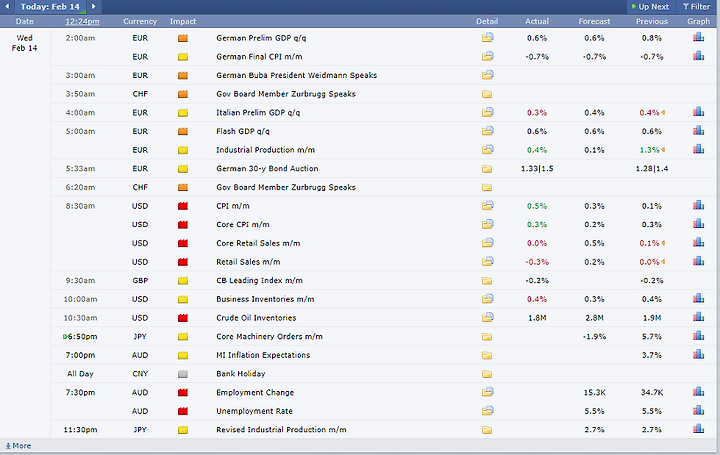Image resolution: width=720 pixels, height=455 pixels.
Task: Click orange impact icon for German Prelim GDP
Action: tap(183, 38)
